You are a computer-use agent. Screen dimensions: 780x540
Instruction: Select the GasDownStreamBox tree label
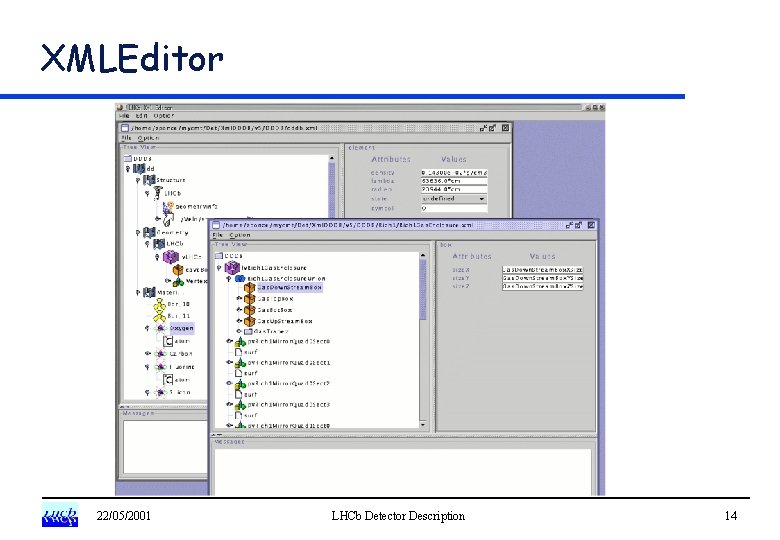(x=290, y=287)
